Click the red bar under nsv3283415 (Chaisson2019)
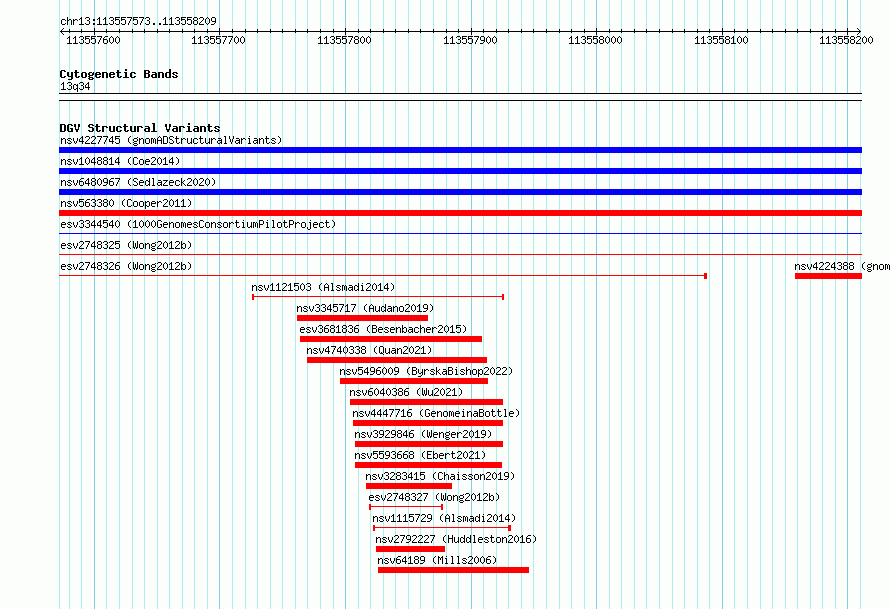This screenshot has width=890, height=609. point(409,486)
